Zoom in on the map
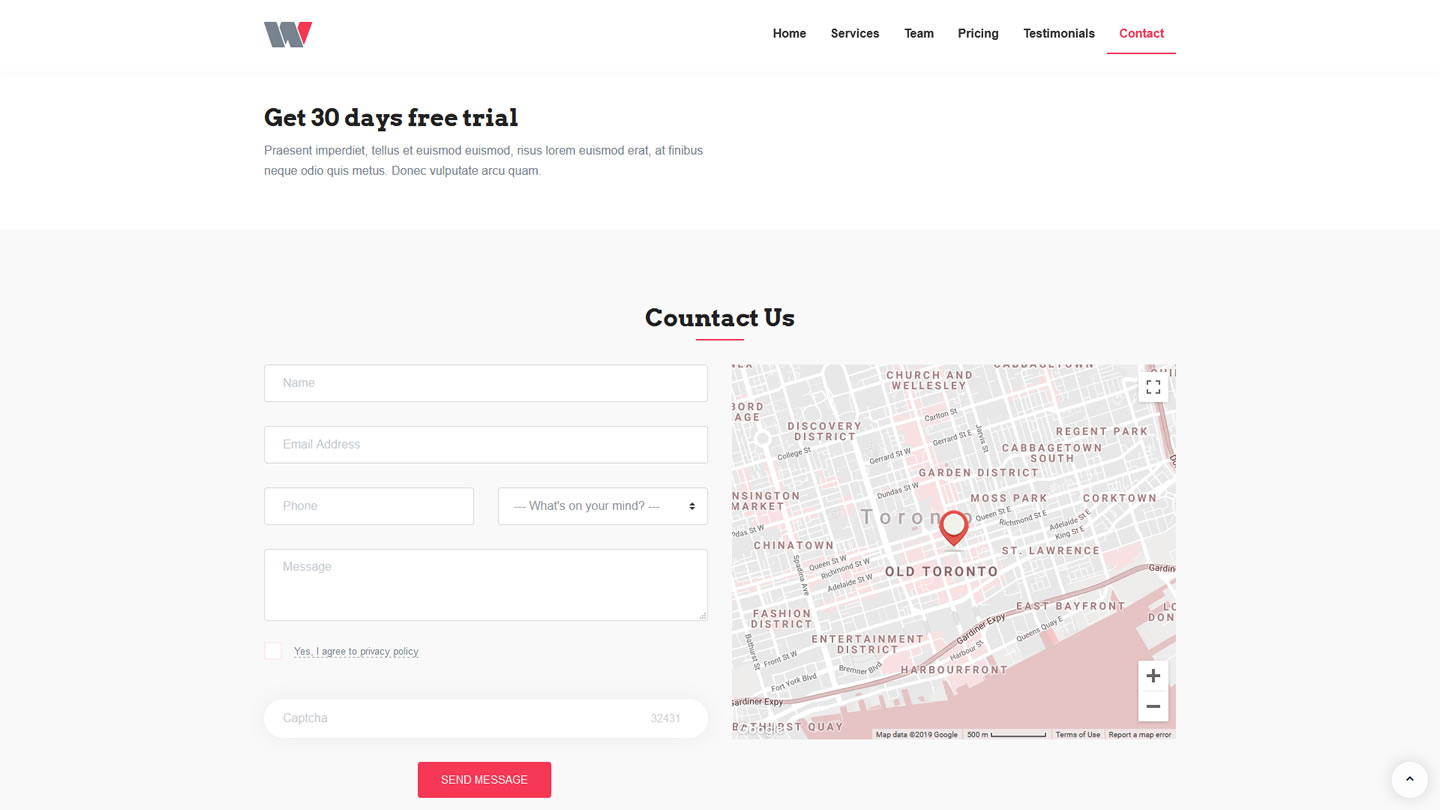This screenshot has height=810, width=1440. 1153,676
